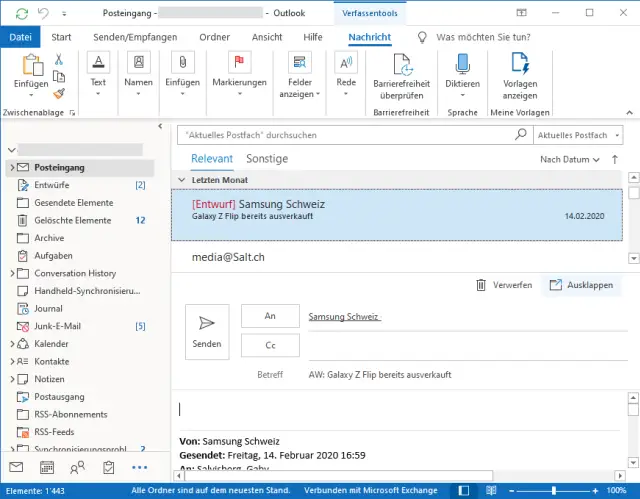Collapse the Letzten Monat group header
640x499 pixels.
click(x=182, y=180)
